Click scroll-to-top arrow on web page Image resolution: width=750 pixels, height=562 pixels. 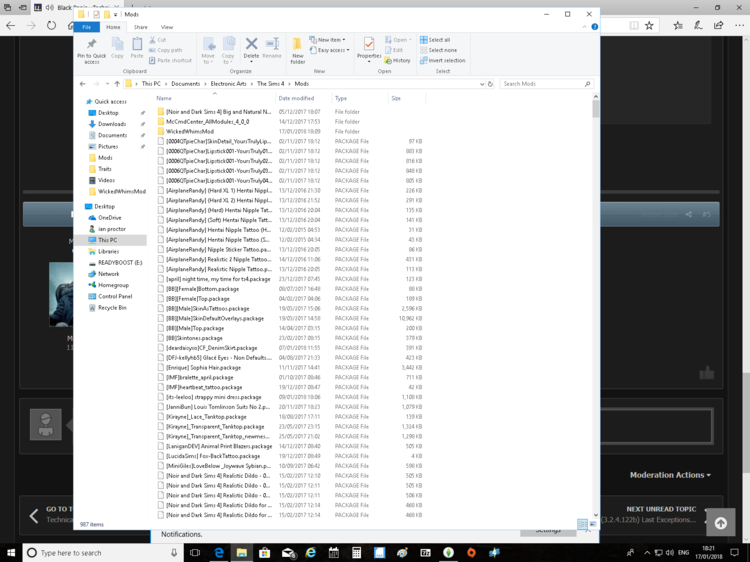point(720,523)
